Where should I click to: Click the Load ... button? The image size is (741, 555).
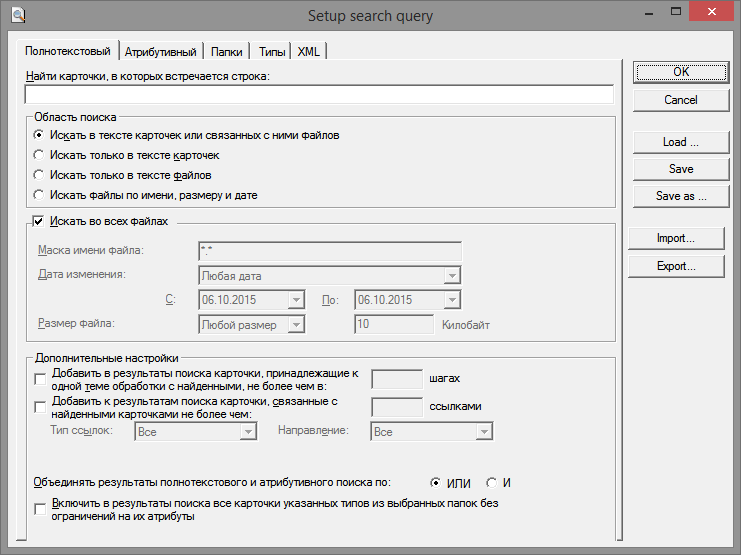pos(680,142)
